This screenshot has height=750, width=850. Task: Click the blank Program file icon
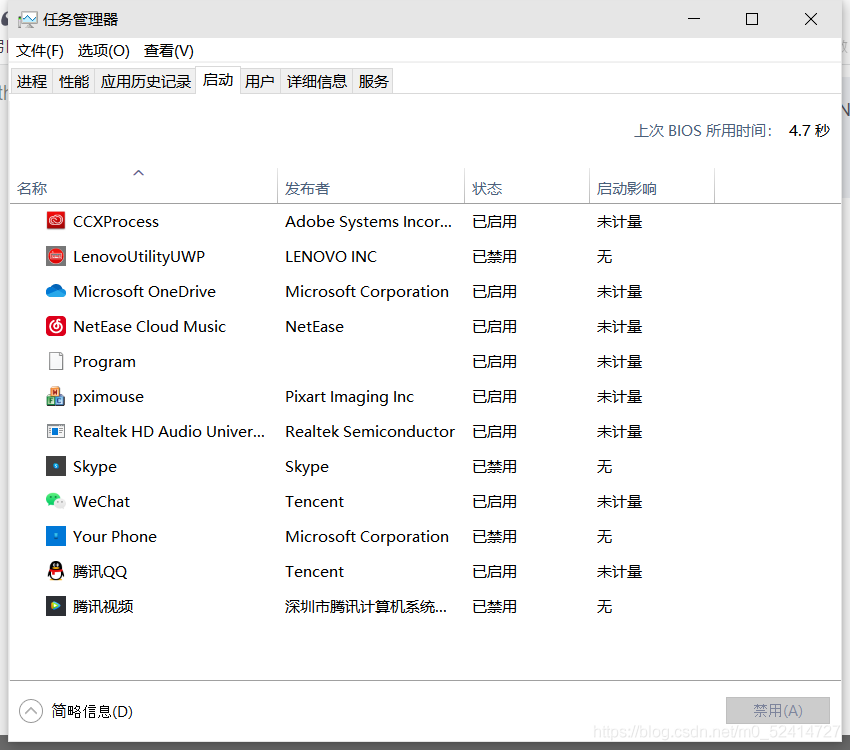[56, 361]
